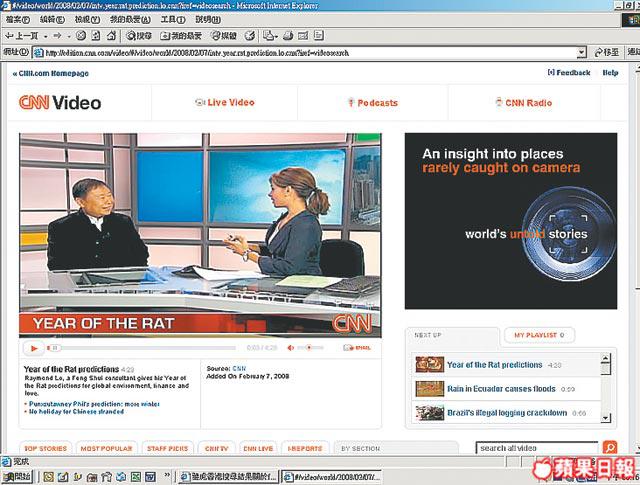Switch to the MY PLAYLIST tab

click(x=539, y=335)
